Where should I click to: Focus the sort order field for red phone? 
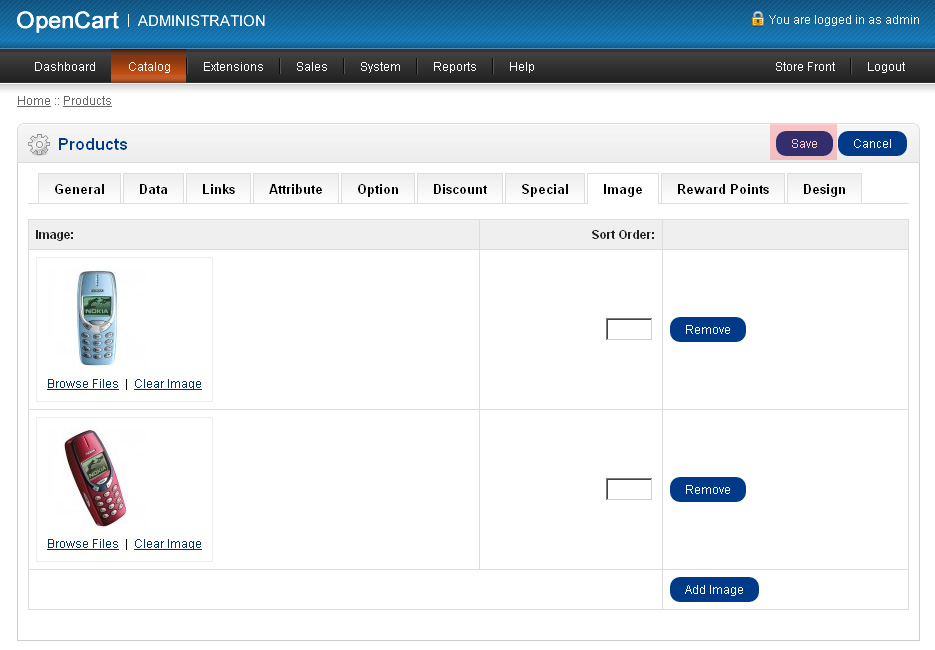(629, 490)
